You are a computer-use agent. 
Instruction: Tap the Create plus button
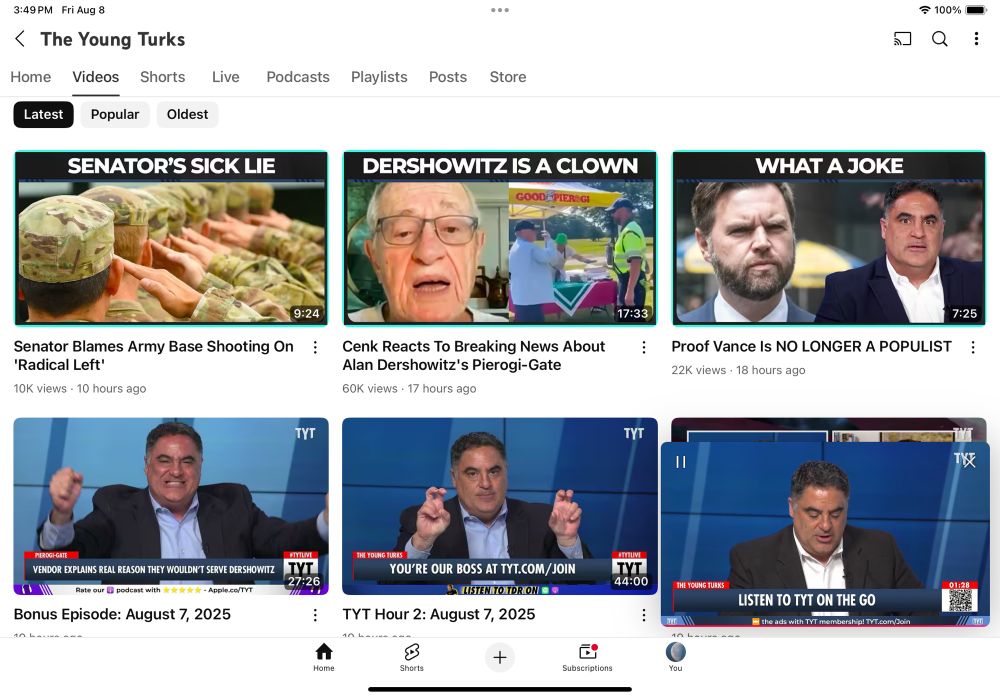click(500, 657)
